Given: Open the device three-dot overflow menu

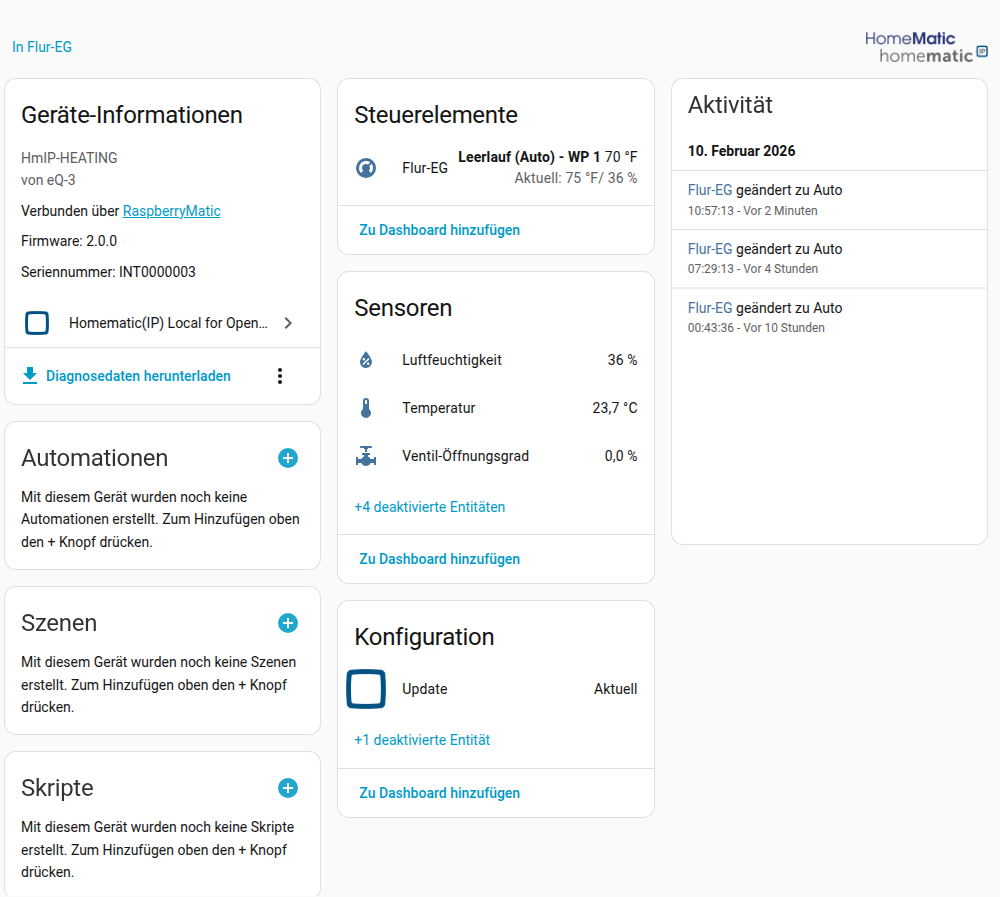Looking at the screenshot, I should (280, 376).
